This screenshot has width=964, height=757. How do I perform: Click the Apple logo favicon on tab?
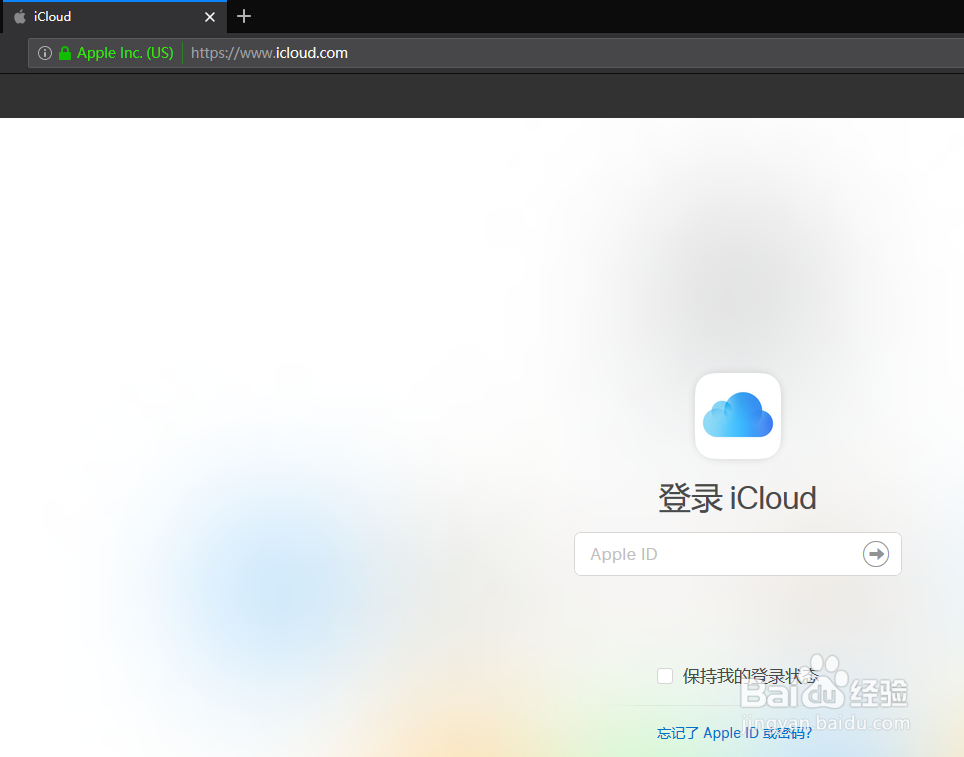point(20,17)
